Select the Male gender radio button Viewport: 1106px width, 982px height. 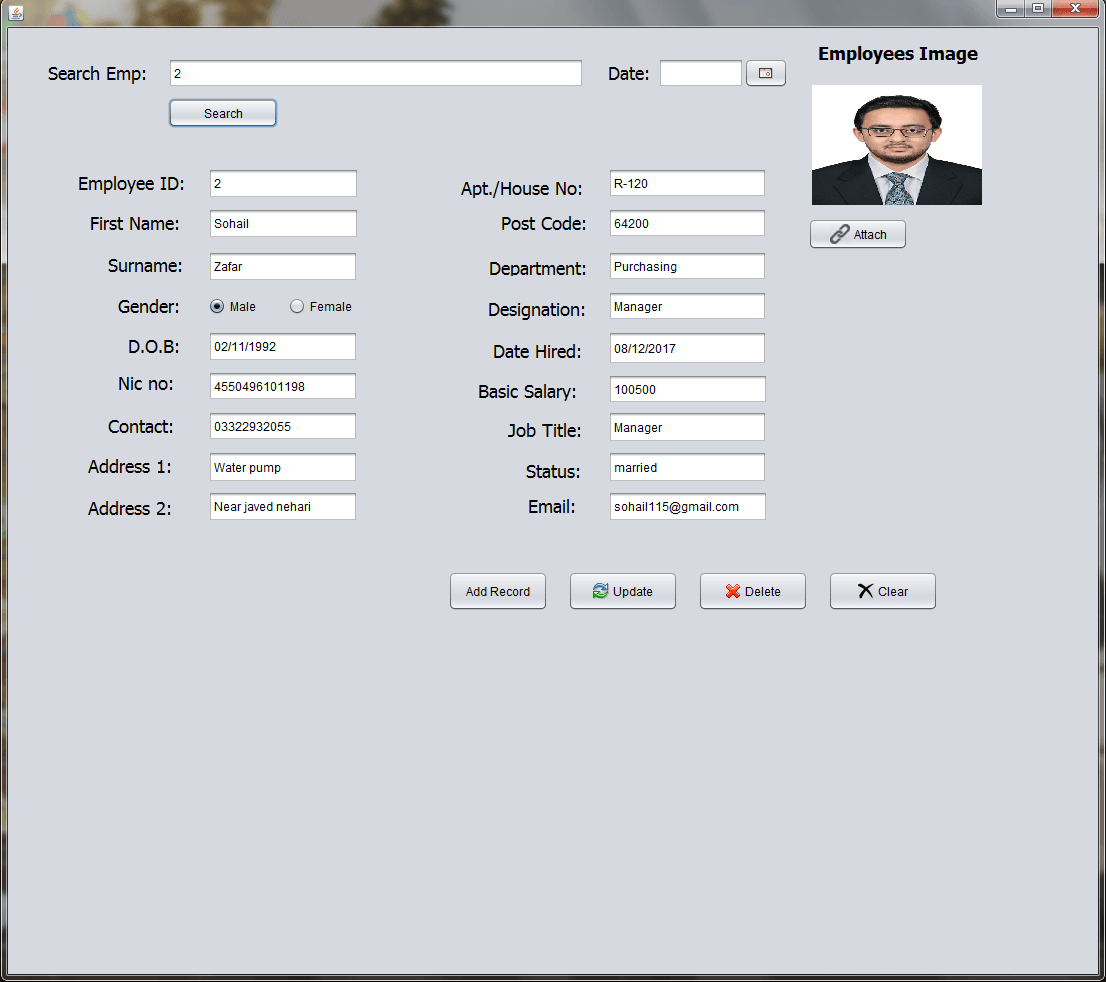[x=217, y=307]
